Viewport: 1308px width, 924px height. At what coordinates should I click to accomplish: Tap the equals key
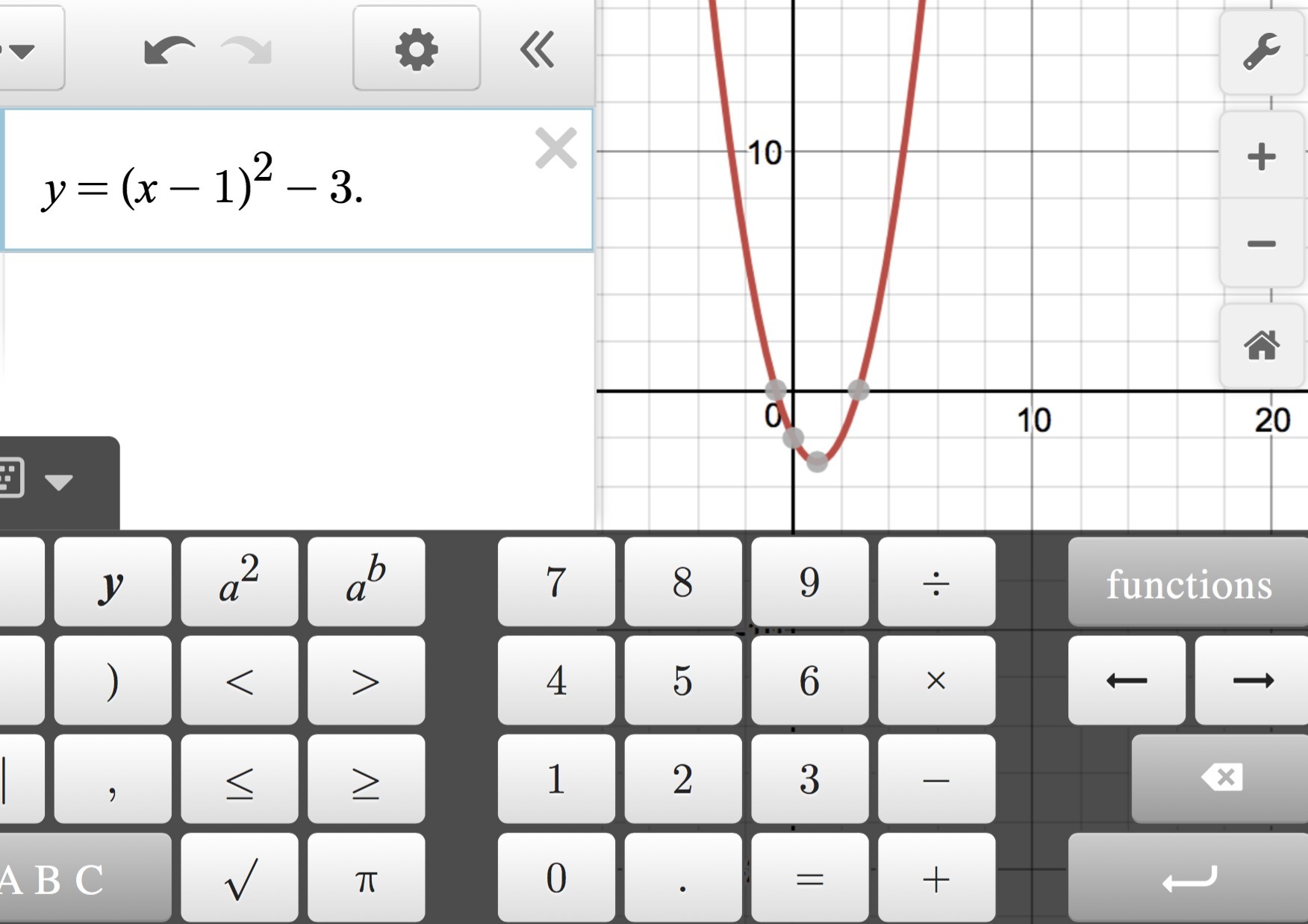(x=810, y=878)
